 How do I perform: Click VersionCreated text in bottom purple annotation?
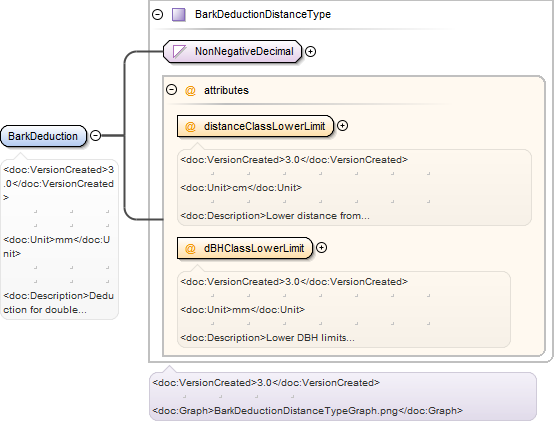click(x=266, y=383)
